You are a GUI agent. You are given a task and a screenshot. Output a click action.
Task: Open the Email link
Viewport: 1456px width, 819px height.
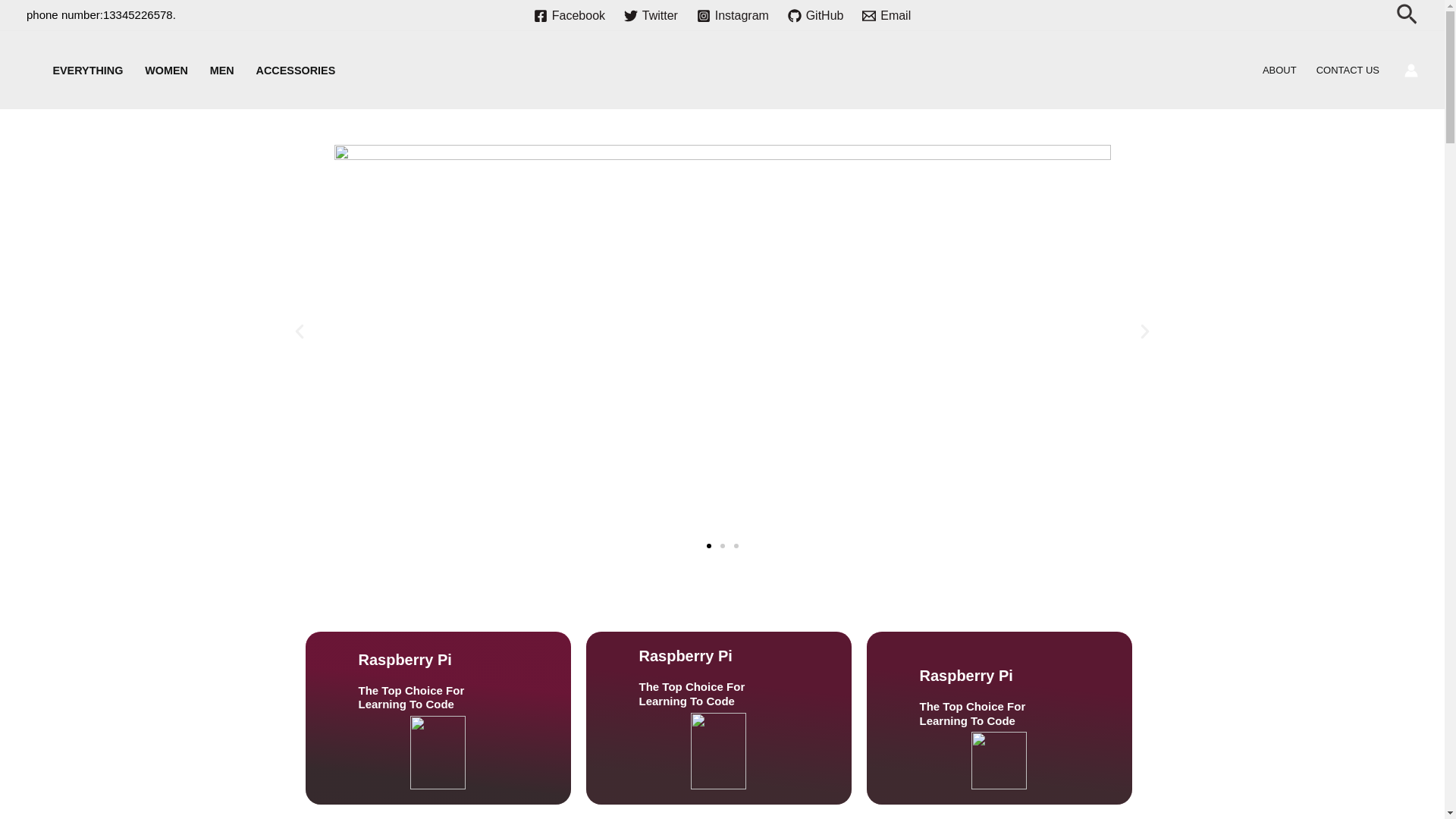click(x=886, y=16)
